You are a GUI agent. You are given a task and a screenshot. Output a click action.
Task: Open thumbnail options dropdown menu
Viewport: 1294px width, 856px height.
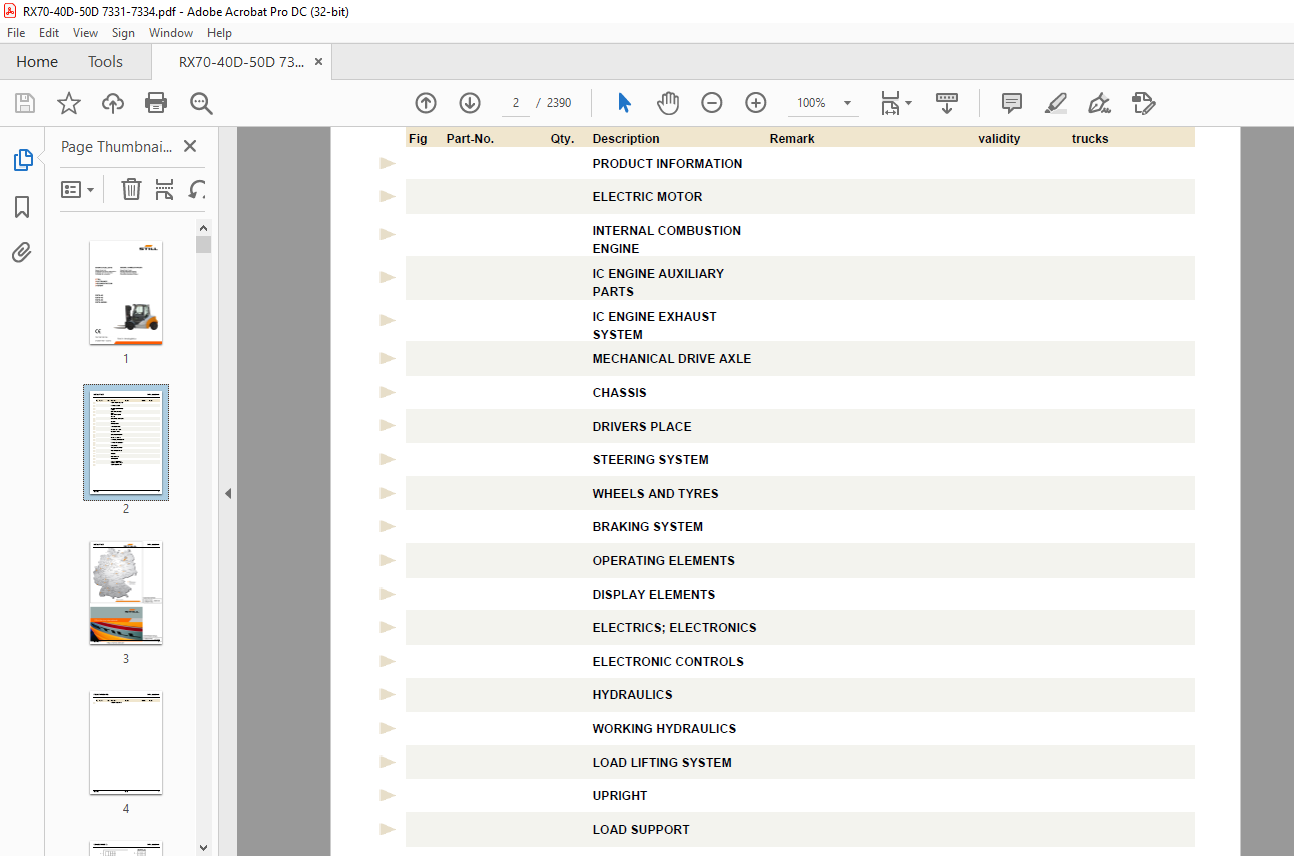tap(78, 189)
